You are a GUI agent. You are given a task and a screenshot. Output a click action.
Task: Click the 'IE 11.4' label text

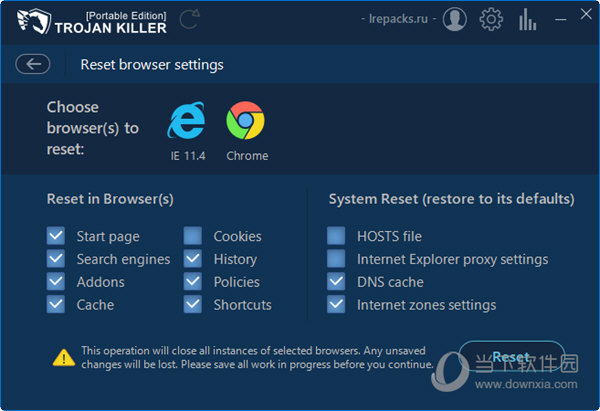[x=188, y=156]
